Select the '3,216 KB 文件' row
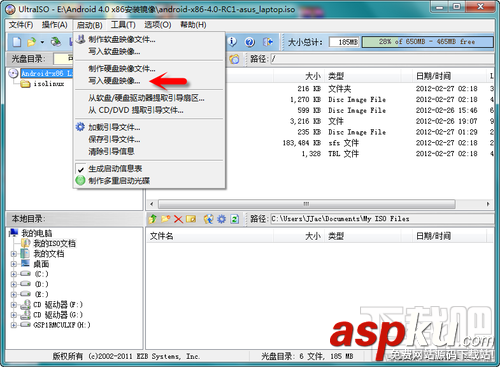Image resolution: width=500 pixels, height=367 pixels. [360, 121]
